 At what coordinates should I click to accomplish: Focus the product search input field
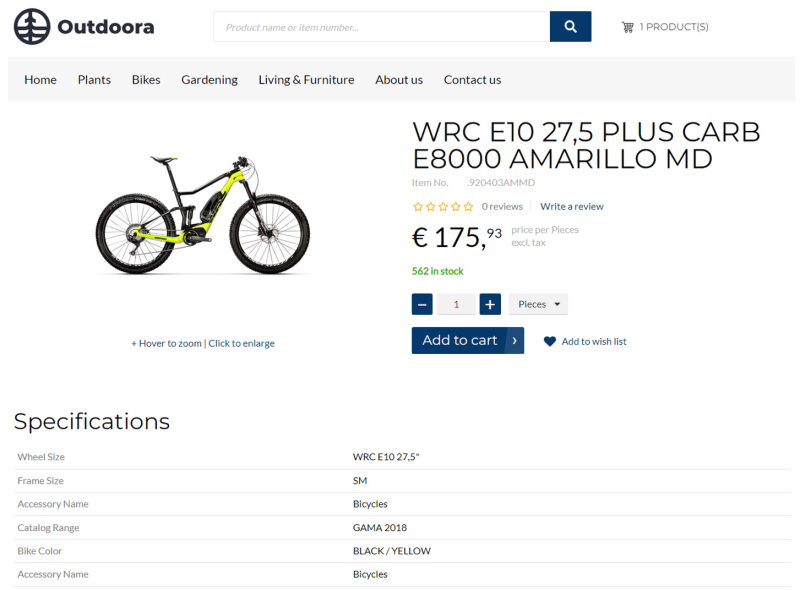381,27
